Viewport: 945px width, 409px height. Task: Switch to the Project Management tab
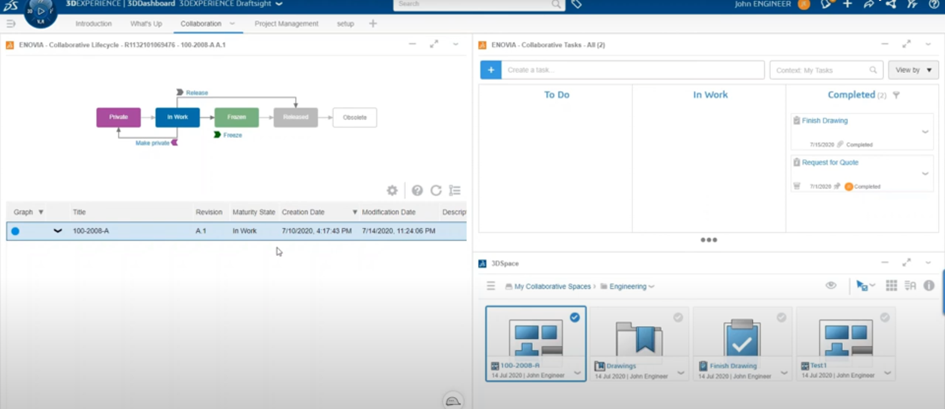(x=286, y=23)
